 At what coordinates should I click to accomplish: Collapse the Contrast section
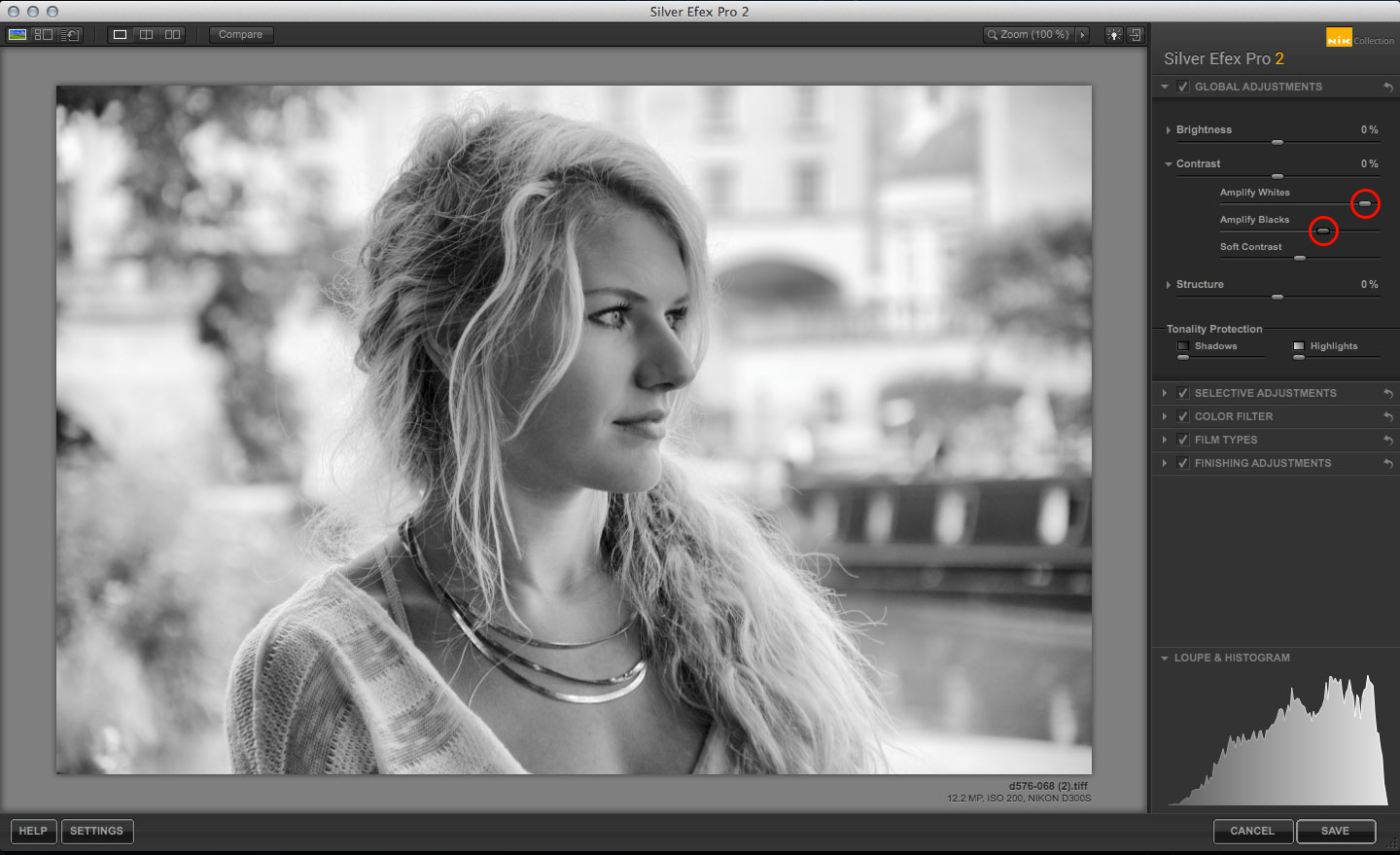tap(1168, 163)
